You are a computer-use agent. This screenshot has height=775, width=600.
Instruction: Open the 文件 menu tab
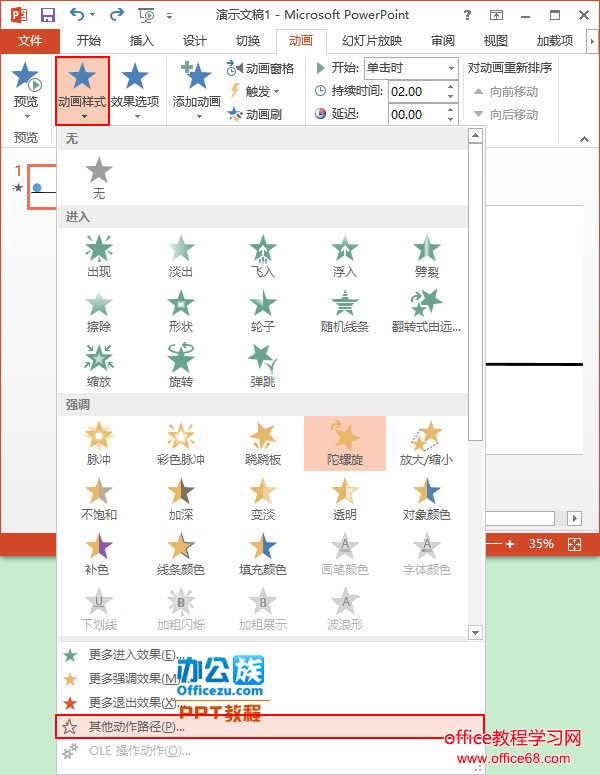30,41
